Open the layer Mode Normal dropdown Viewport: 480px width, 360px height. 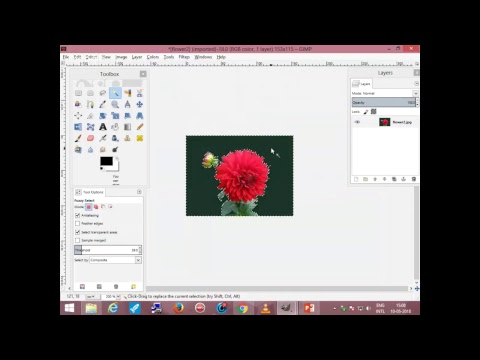pos(385,93)
